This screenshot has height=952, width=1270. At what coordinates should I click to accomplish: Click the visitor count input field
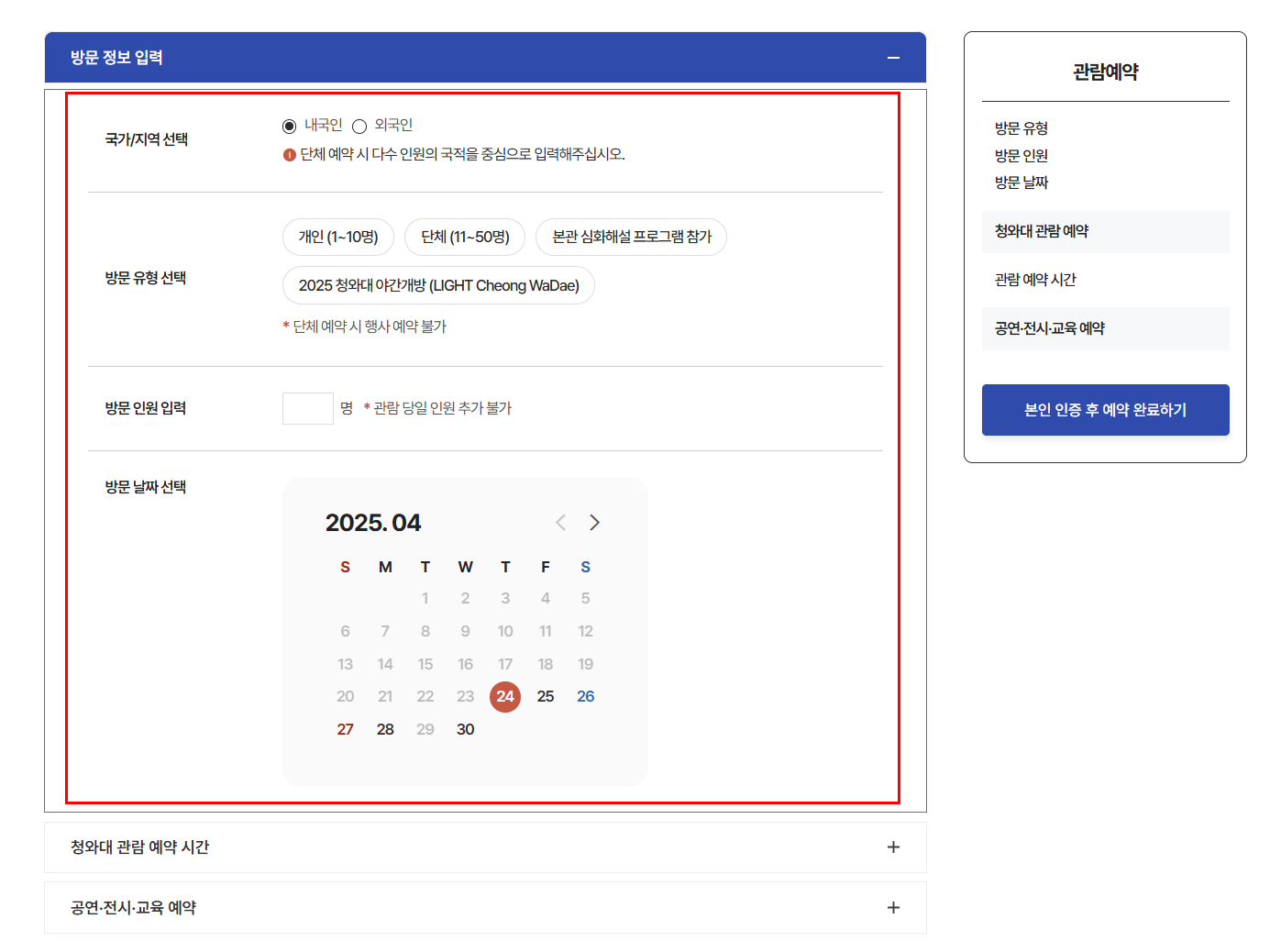tap(307, 407)
